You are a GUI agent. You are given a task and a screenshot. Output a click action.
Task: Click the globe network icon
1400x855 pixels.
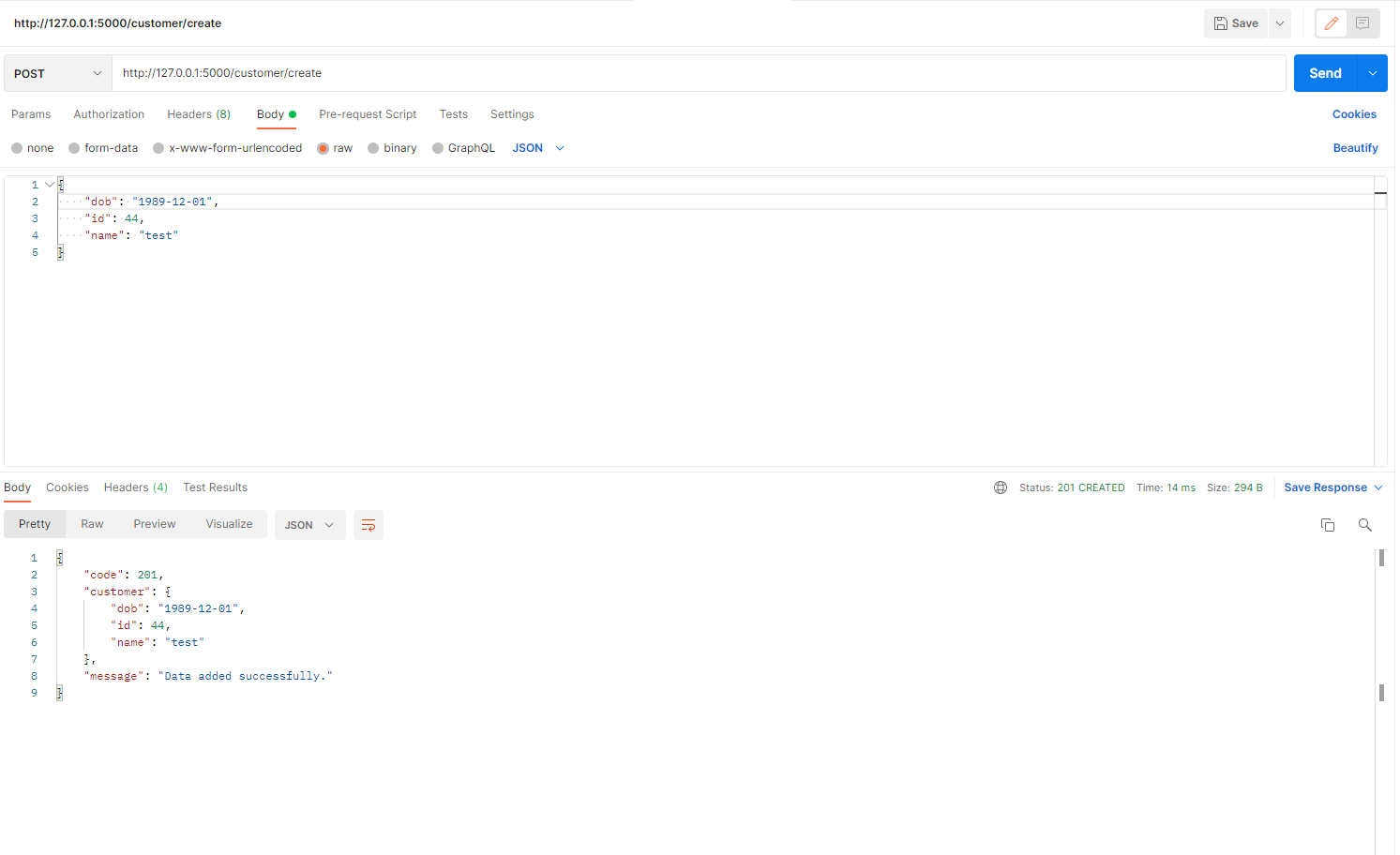point(1001,487)
